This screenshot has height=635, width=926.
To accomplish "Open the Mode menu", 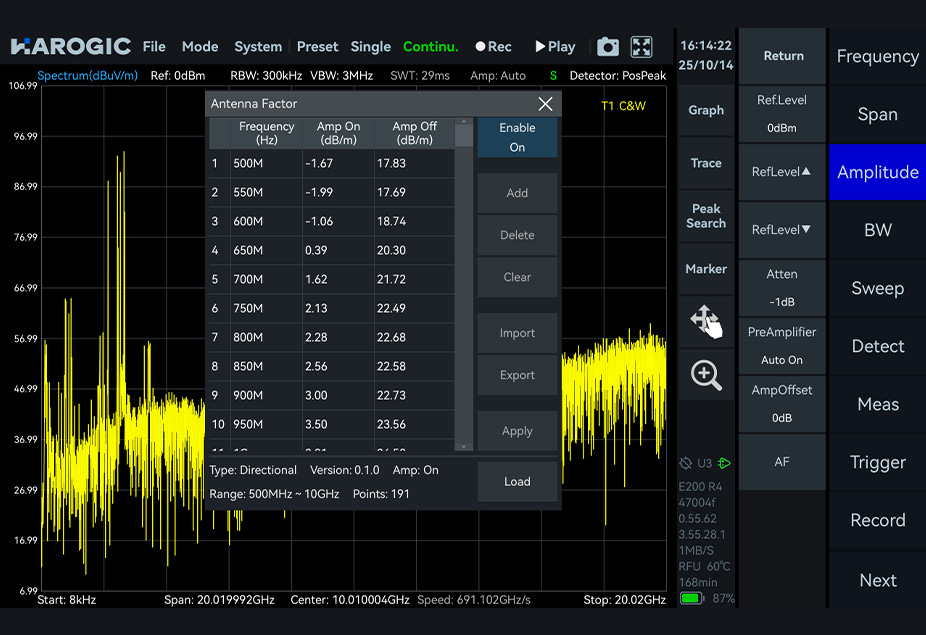I will tap(199, 46).
